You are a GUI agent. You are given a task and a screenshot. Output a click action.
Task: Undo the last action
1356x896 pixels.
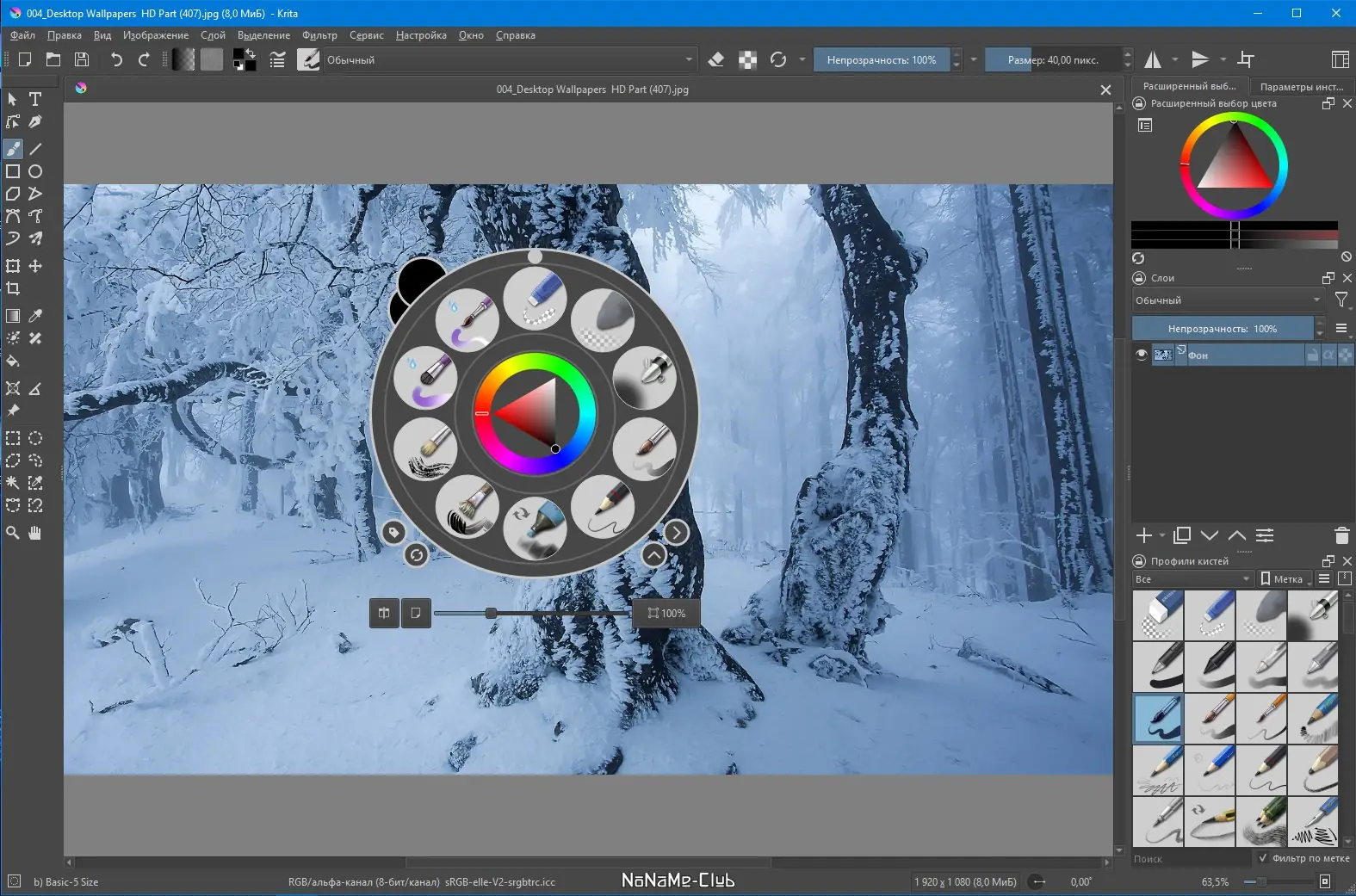(x=116, y=59)
